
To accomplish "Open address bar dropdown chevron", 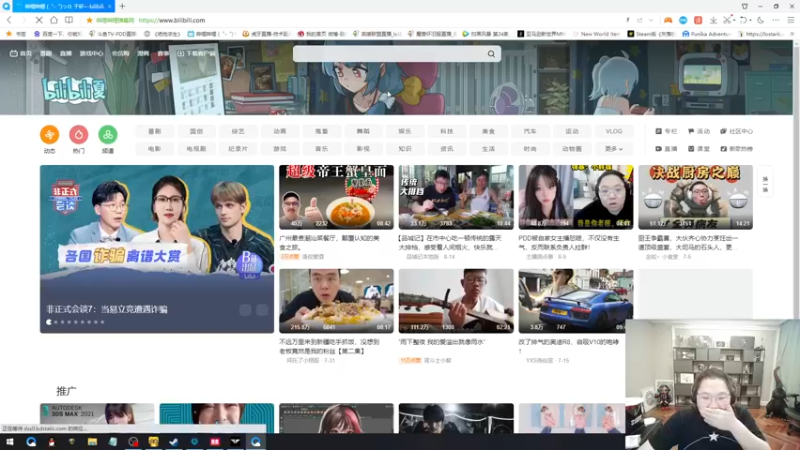I will tap(651, 20).
